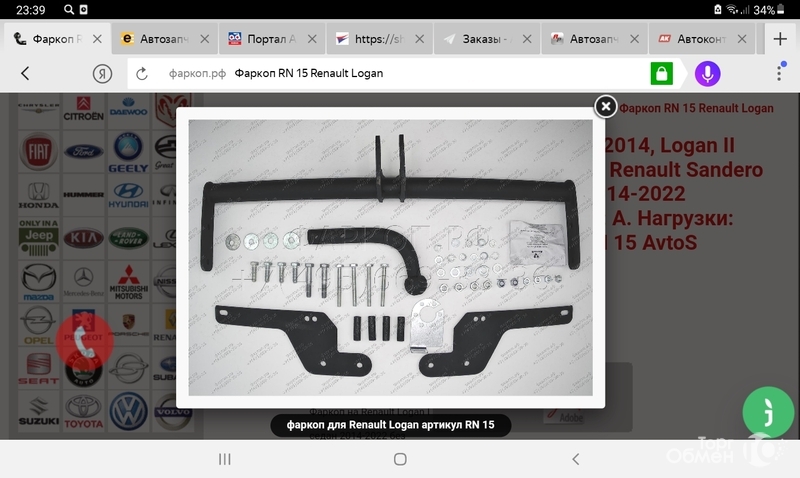Activate the purple voice search microphone
The width and height of the screenshot is (800, 478).
[708, 73]
